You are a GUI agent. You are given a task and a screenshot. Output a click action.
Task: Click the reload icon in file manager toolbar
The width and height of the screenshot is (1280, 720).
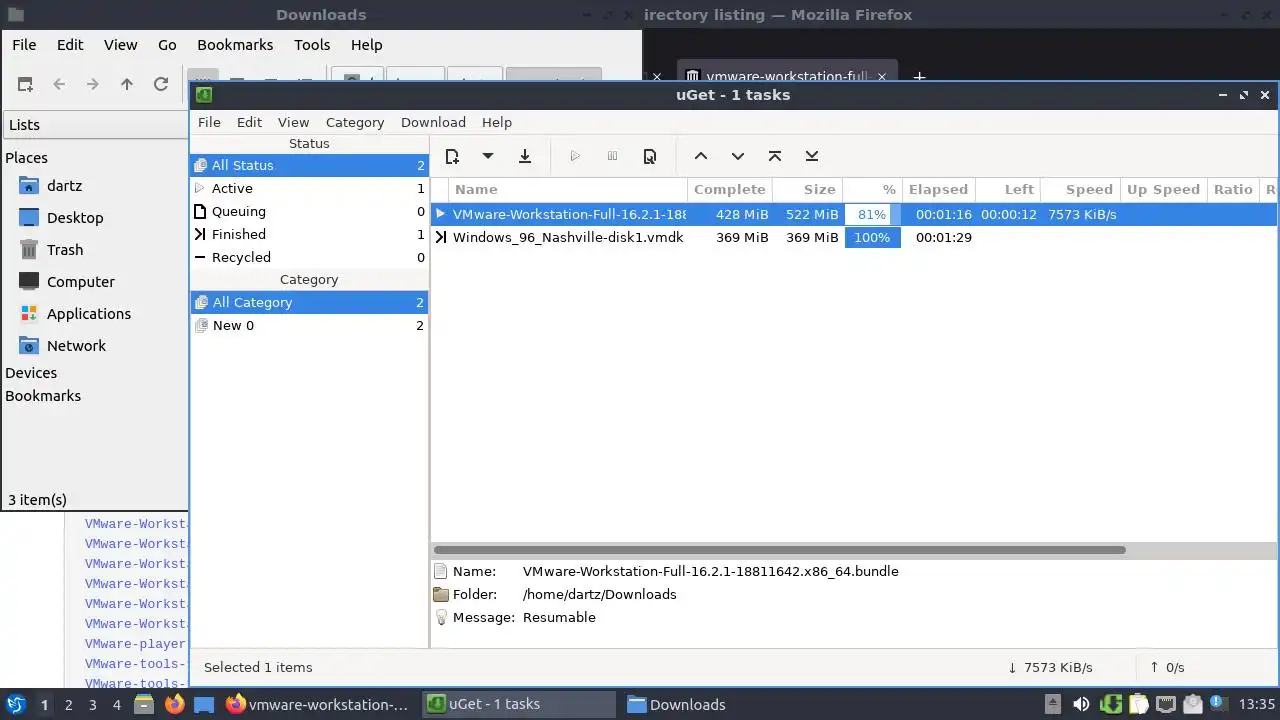click(x=160, y=84)
